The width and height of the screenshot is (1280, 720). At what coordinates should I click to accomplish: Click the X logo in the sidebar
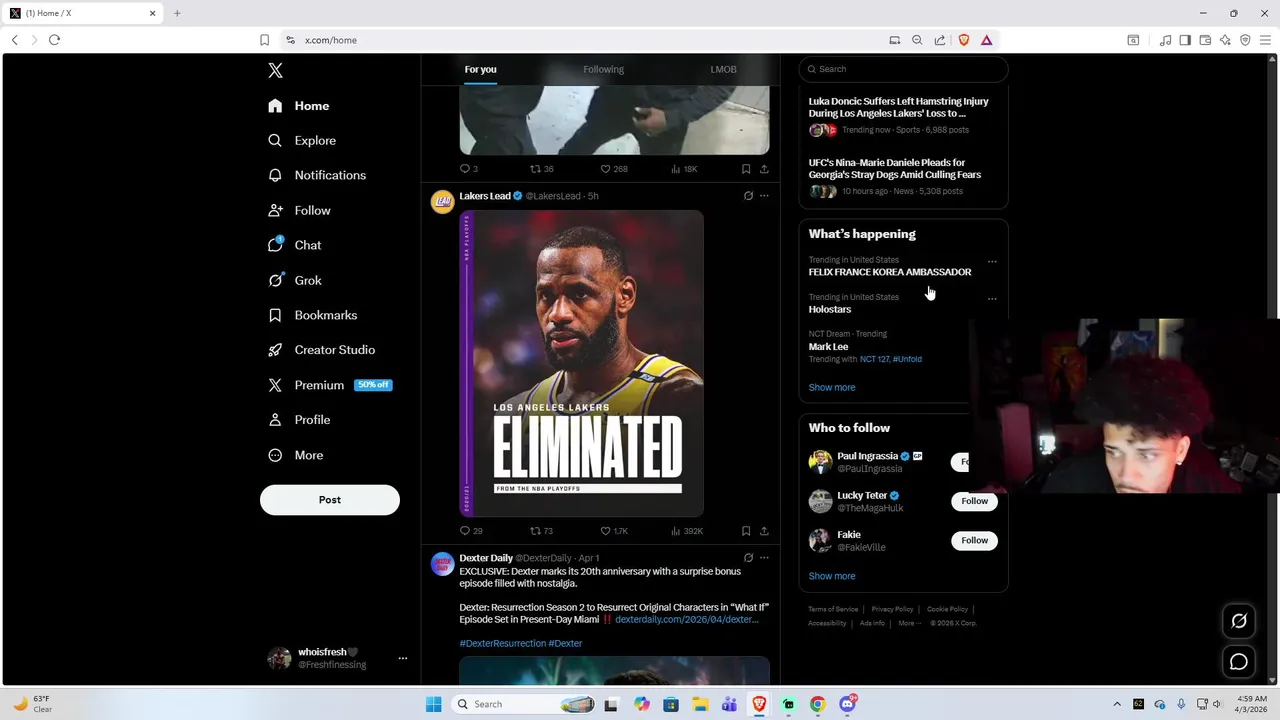[275, 70]
